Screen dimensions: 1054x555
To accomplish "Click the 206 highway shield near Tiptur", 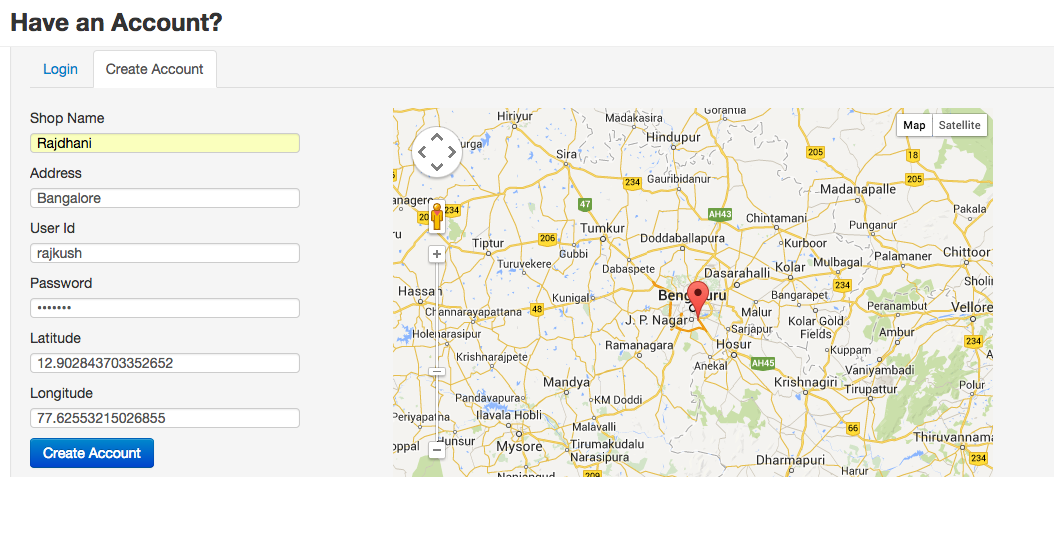I will [548, 239].
